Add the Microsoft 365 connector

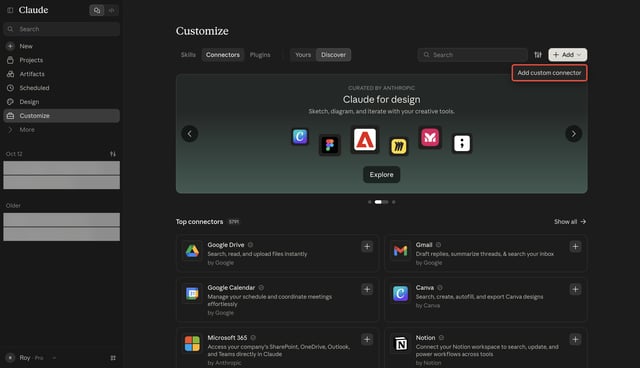367,339
